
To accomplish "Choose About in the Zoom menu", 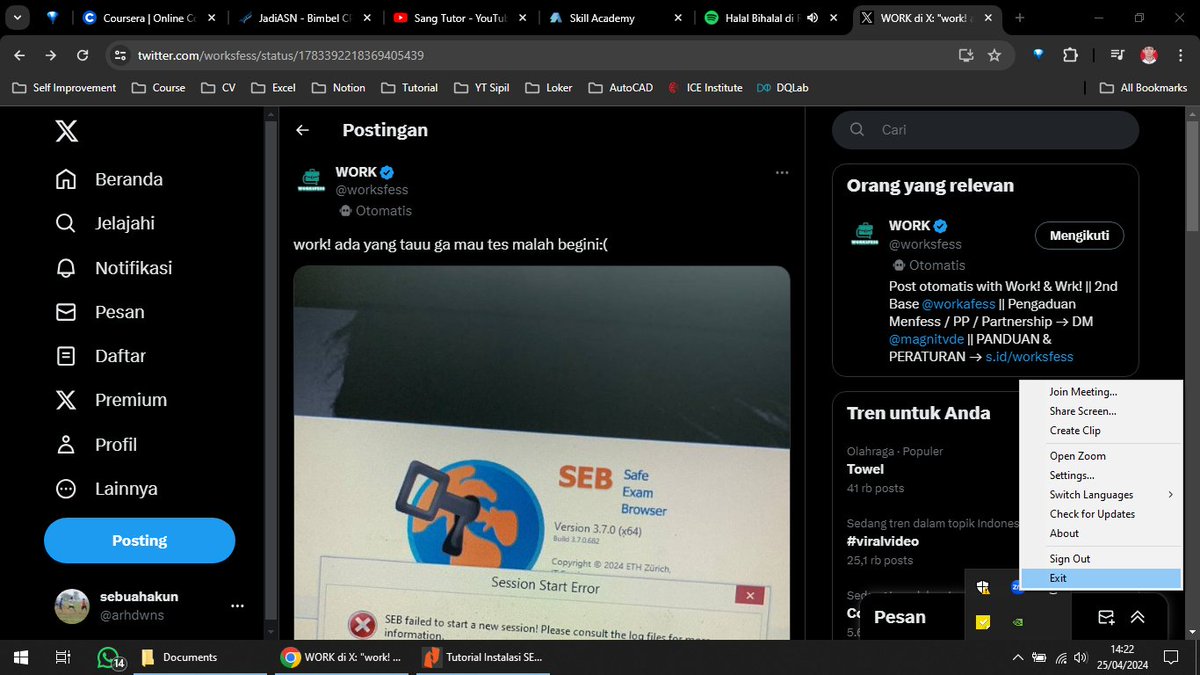I will [x=1100, y=533].
